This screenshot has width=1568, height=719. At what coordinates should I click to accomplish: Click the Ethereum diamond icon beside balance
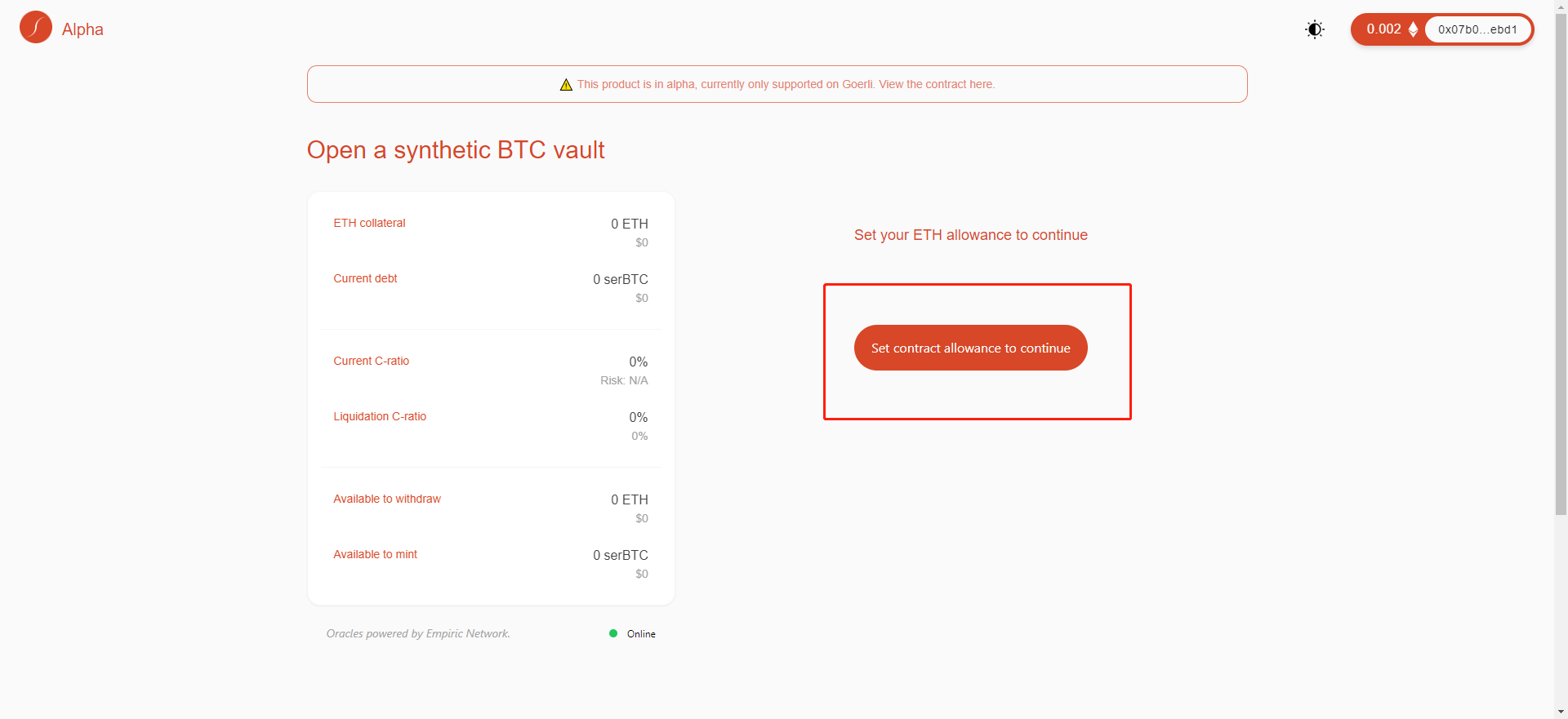[1414, 29]
